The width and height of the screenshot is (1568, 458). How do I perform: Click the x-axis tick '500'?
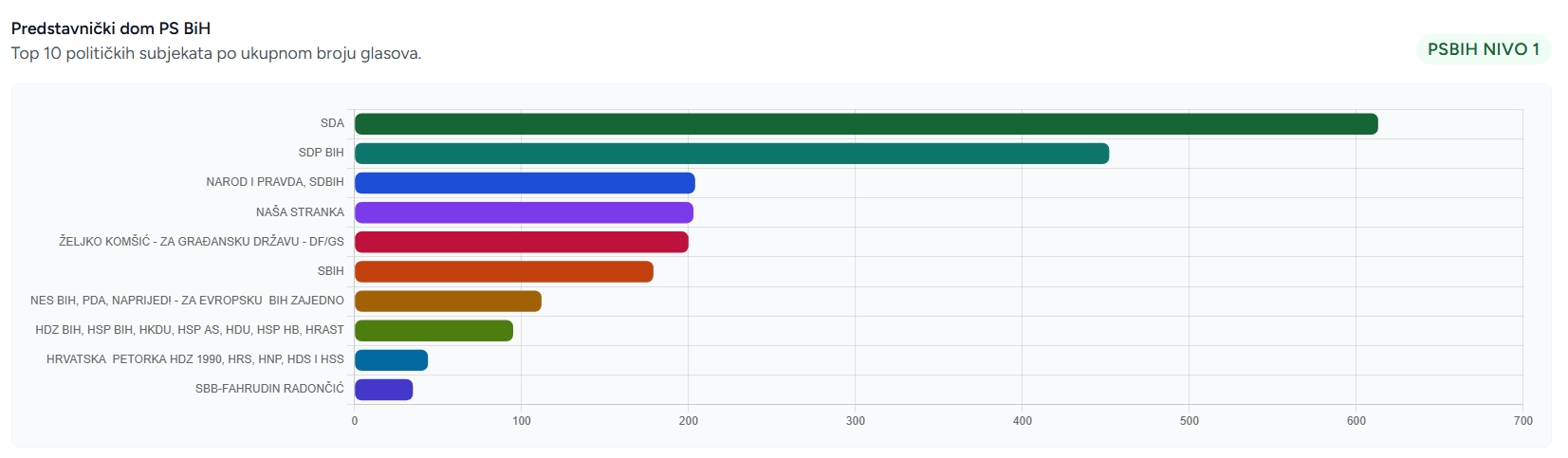pos(1190,421)
